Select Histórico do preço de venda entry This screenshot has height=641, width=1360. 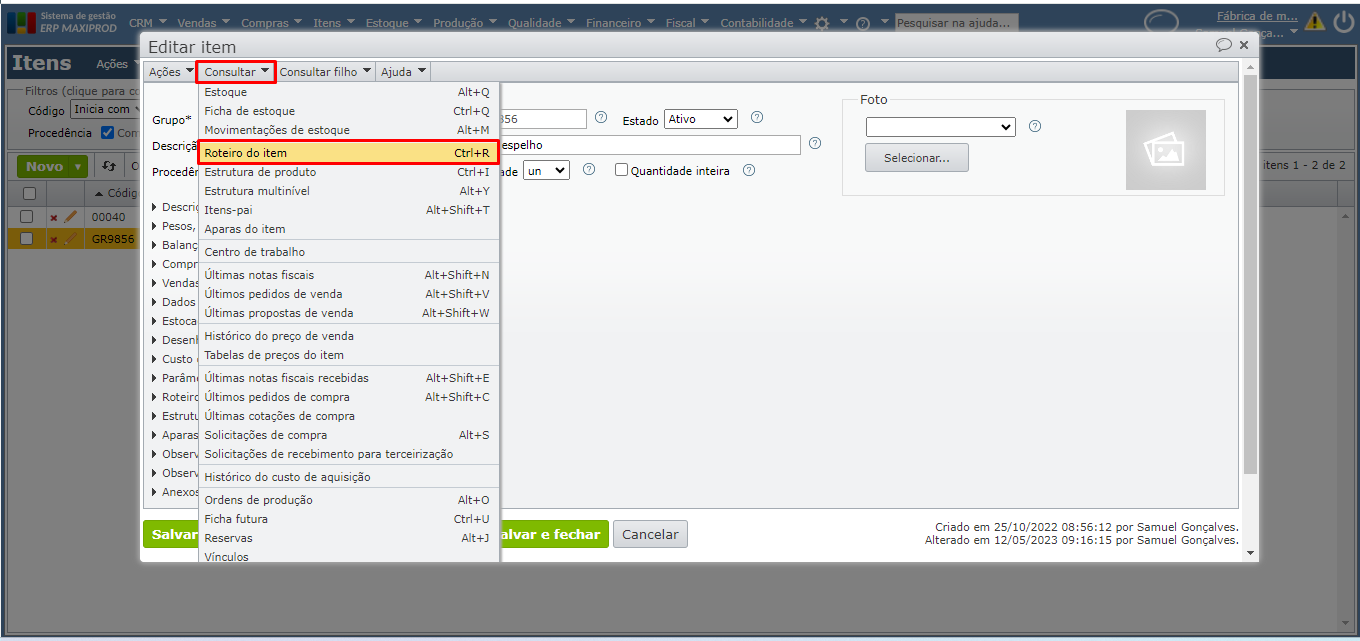point(348,336)
